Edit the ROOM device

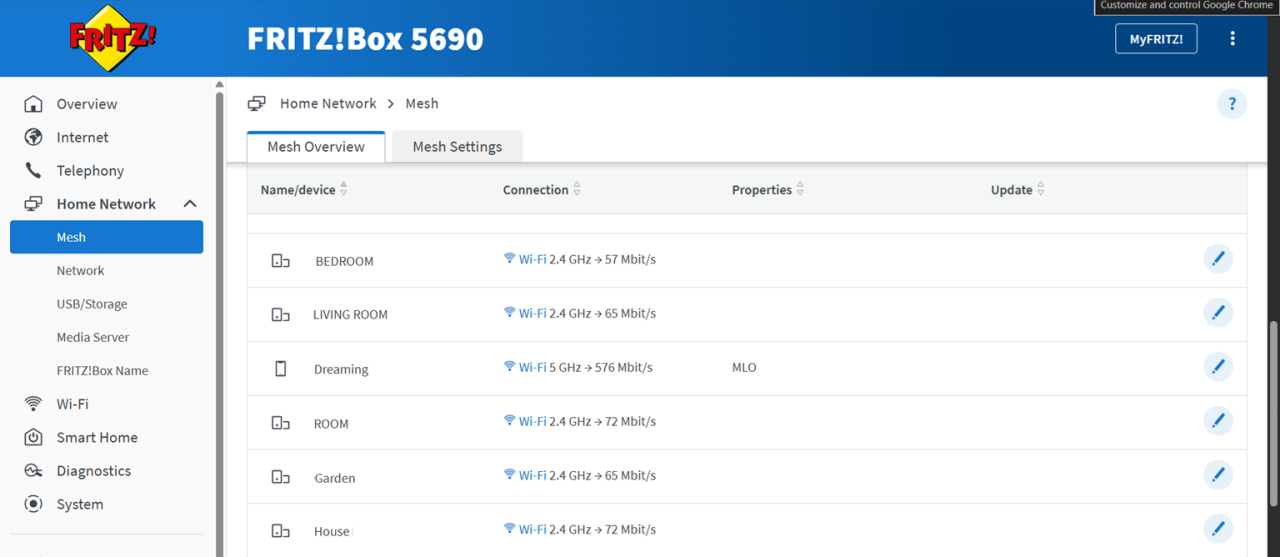(1218, 421)
